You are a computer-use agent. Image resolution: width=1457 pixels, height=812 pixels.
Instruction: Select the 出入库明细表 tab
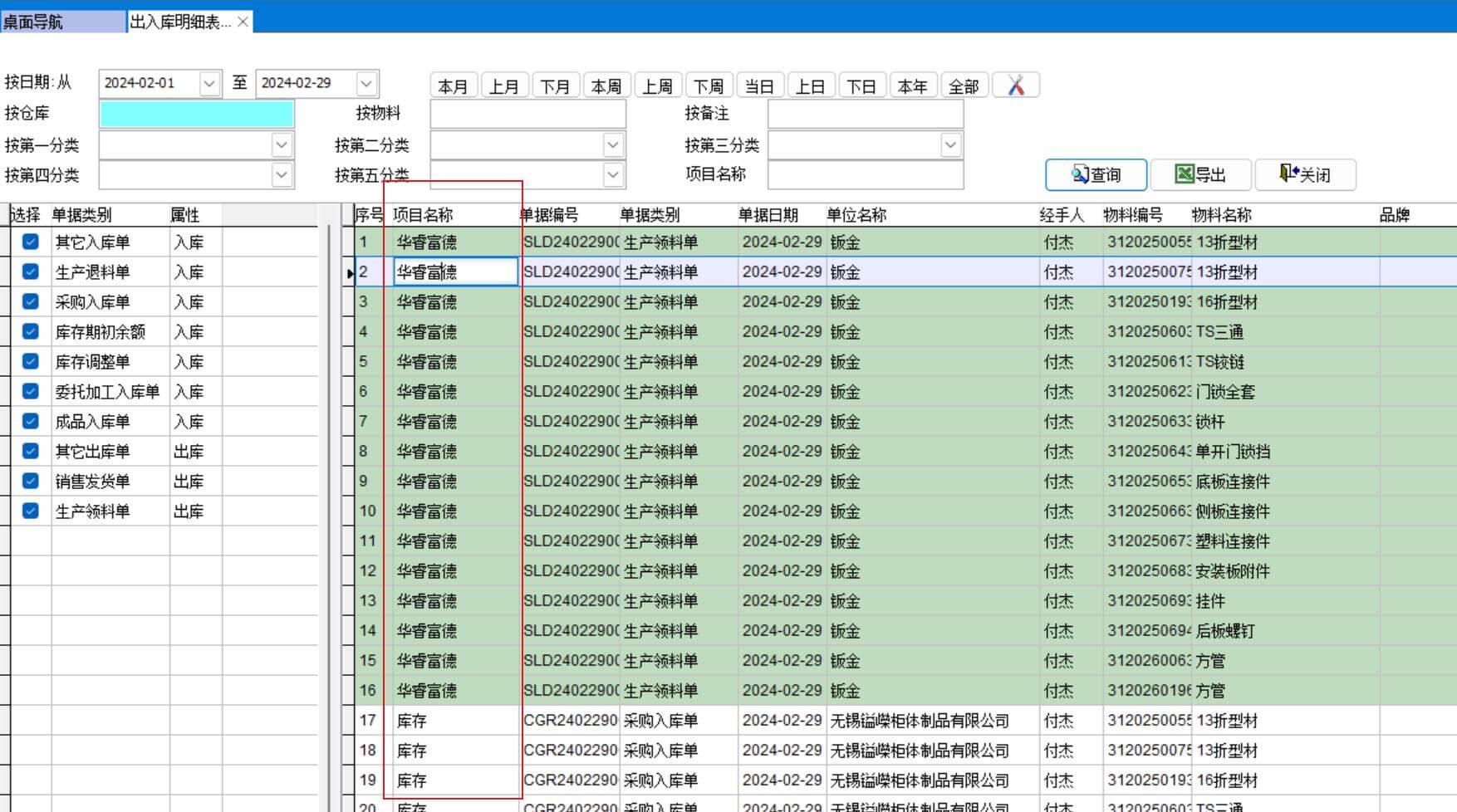pyautogui.click(x=179, y=22)
